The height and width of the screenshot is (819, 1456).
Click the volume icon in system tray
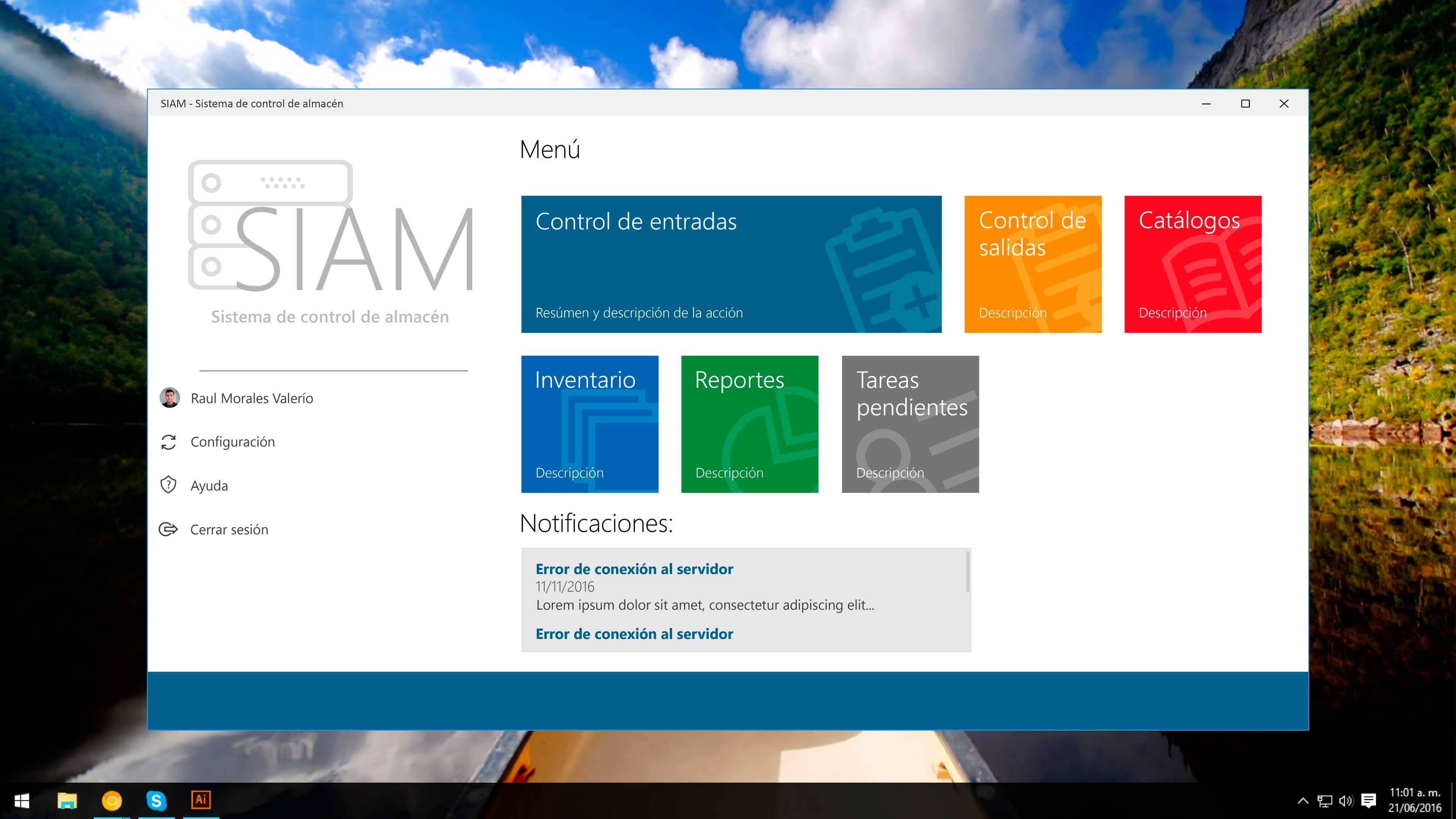(x=1346, y=800)
